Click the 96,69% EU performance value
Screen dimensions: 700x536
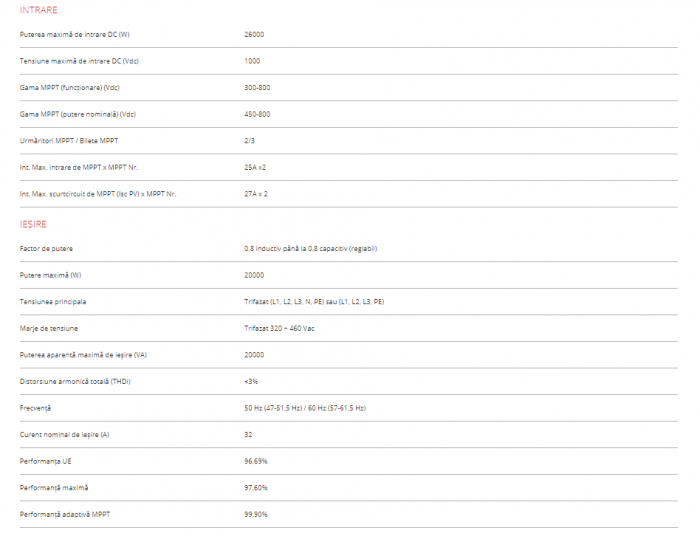click(256, 461)
